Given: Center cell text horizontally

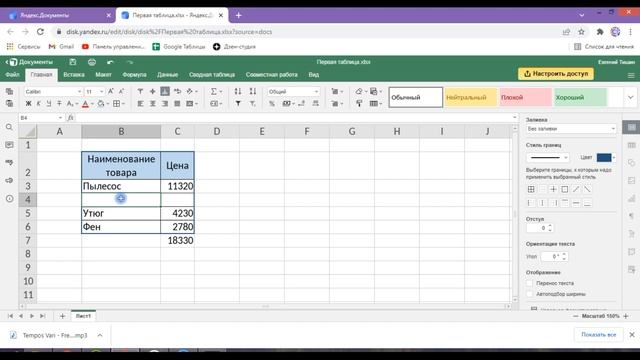Looking at the screenshot, I should pyautogui.click(x=153, y=104).
